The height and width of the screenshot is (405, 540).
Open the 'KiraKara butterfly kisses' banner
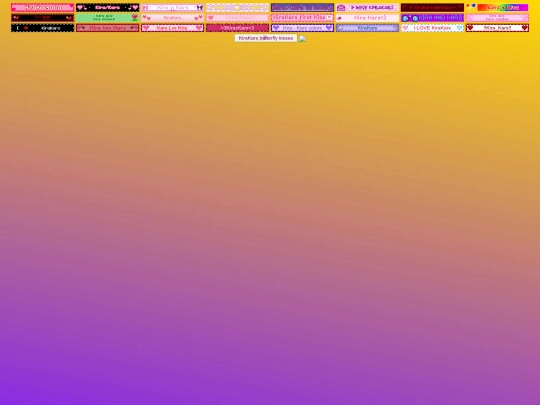(x=266, y=38)
